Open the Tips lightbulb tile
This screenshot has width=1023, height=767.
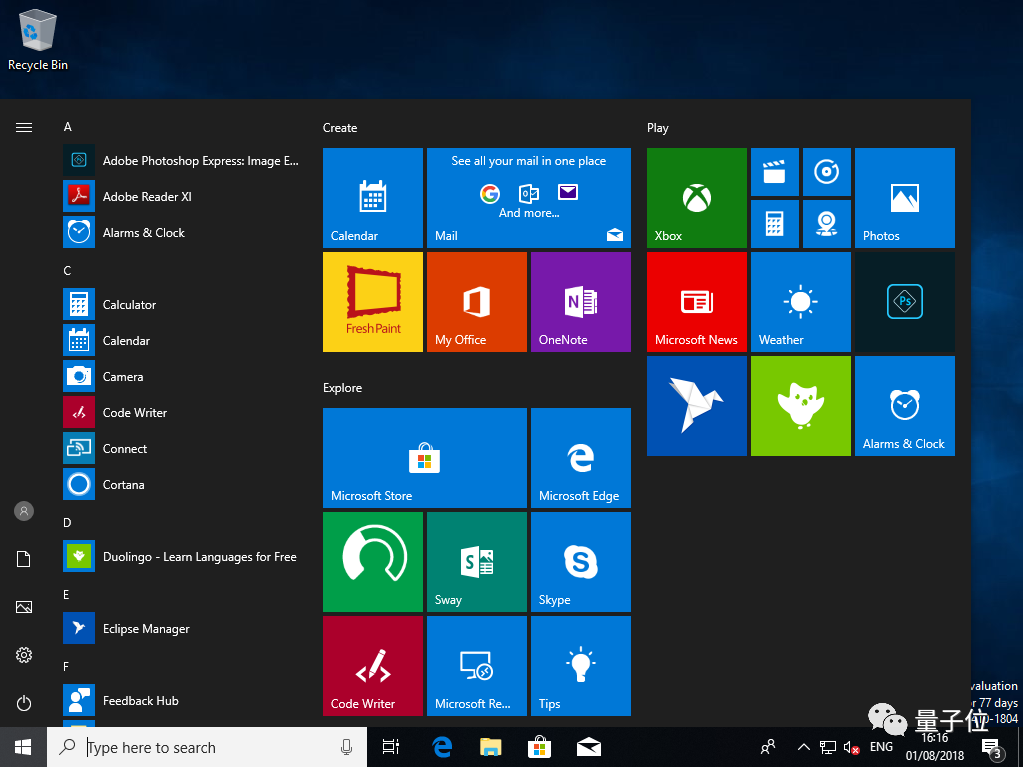pos(580,666)
